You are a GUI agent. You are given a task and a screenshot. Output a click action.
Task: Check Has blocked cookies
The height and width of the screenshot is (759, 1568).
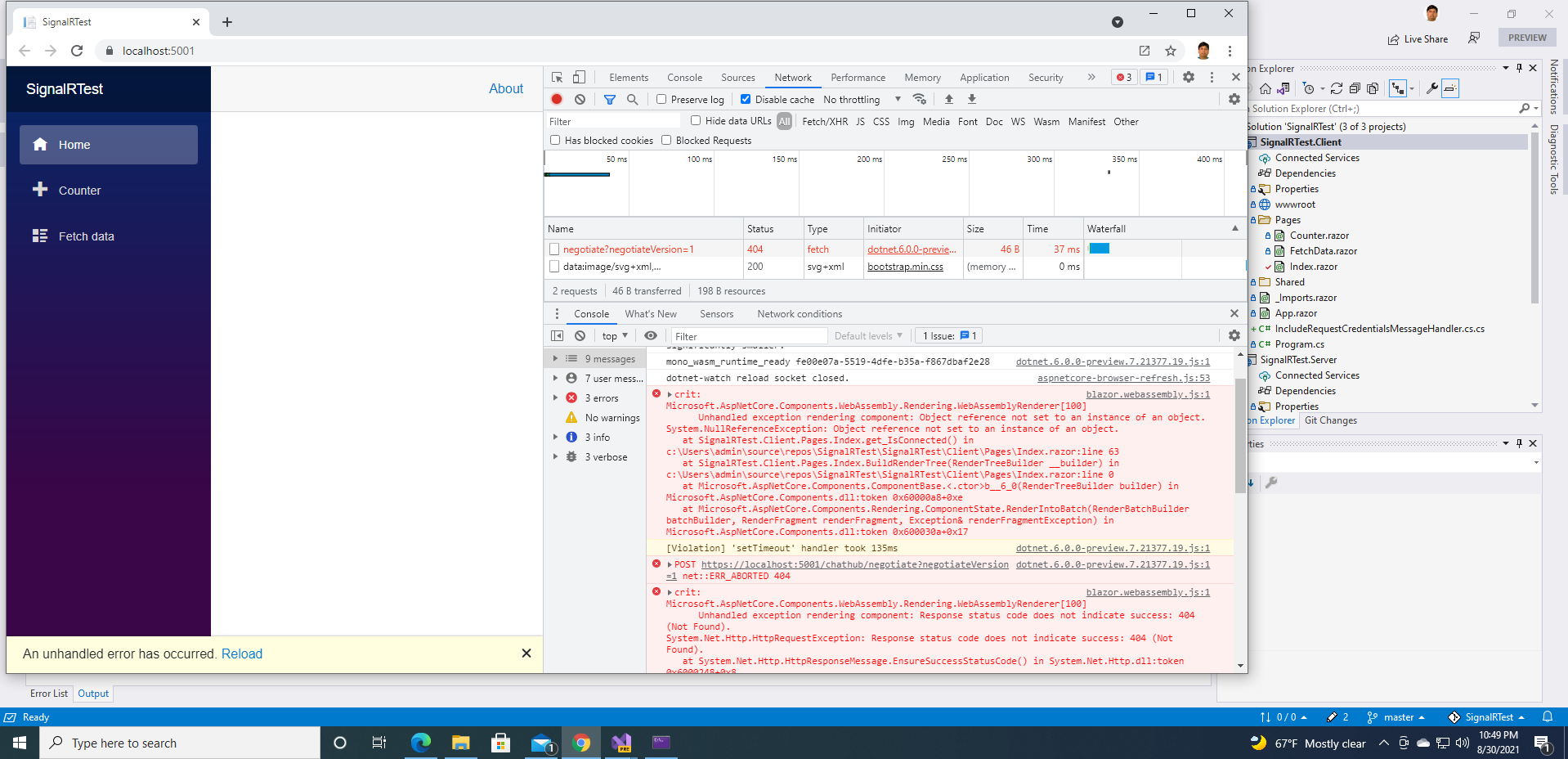[x=555, y=140]
